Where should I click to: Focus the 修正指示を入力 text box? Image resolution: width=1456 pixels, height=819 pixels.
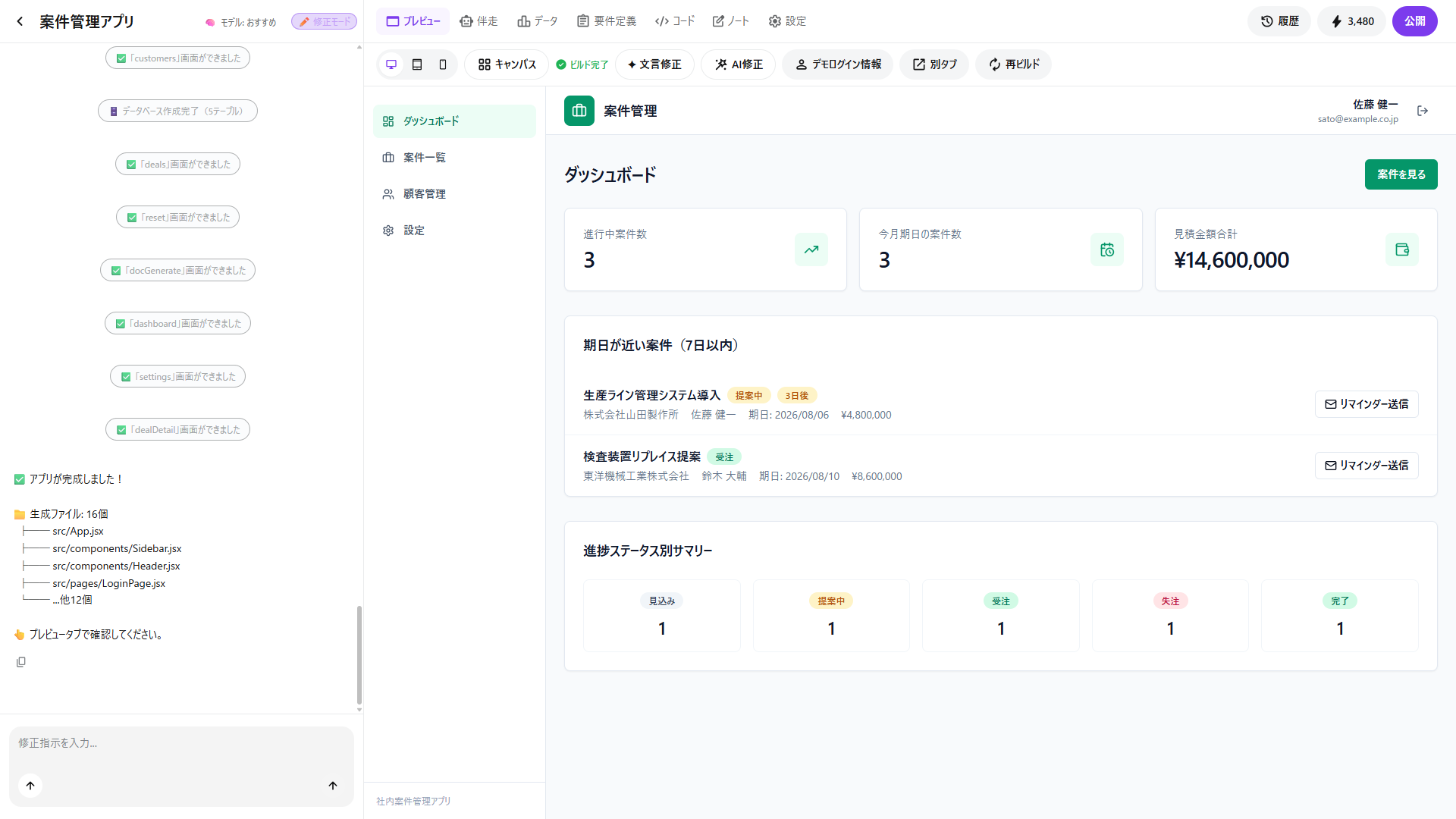181,743
